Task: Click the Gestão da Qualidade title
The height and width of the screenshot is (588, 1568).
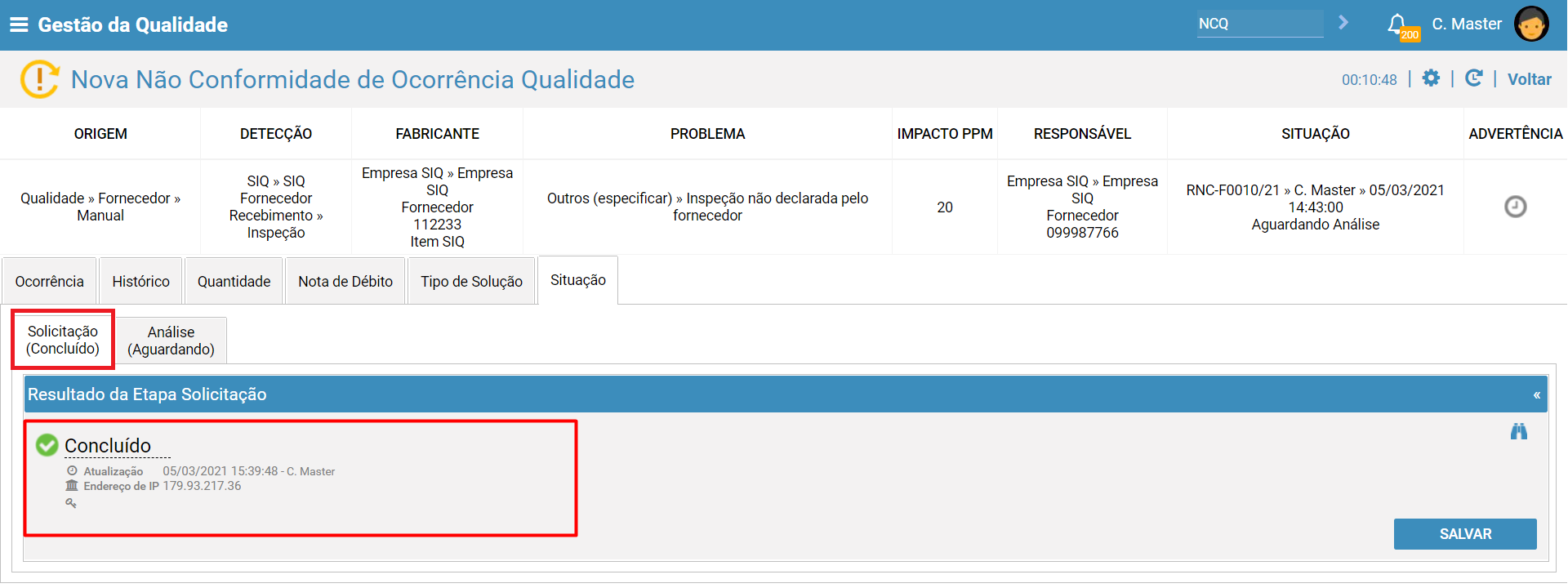Action: click(133, 24)
